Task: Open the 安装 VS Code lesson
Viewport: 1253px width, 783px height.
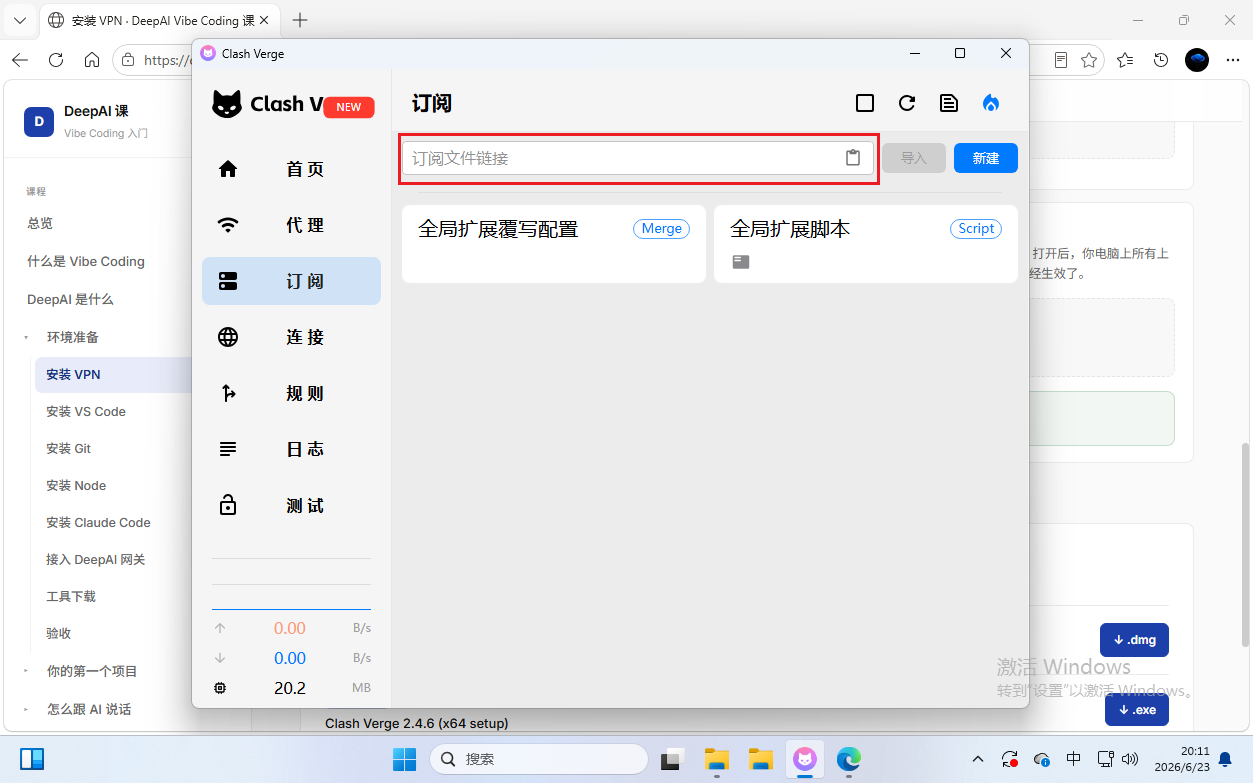Action: (86, 411)
